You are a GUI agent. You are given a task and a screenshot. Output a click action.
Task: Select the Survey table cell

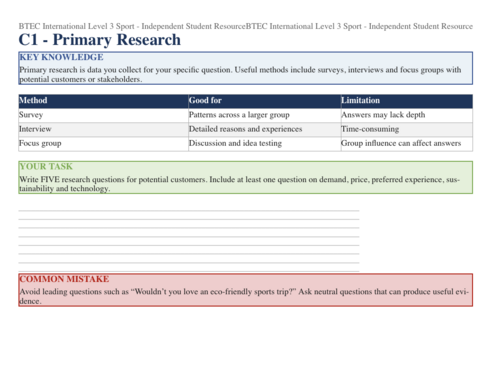[x=103, y=115]
